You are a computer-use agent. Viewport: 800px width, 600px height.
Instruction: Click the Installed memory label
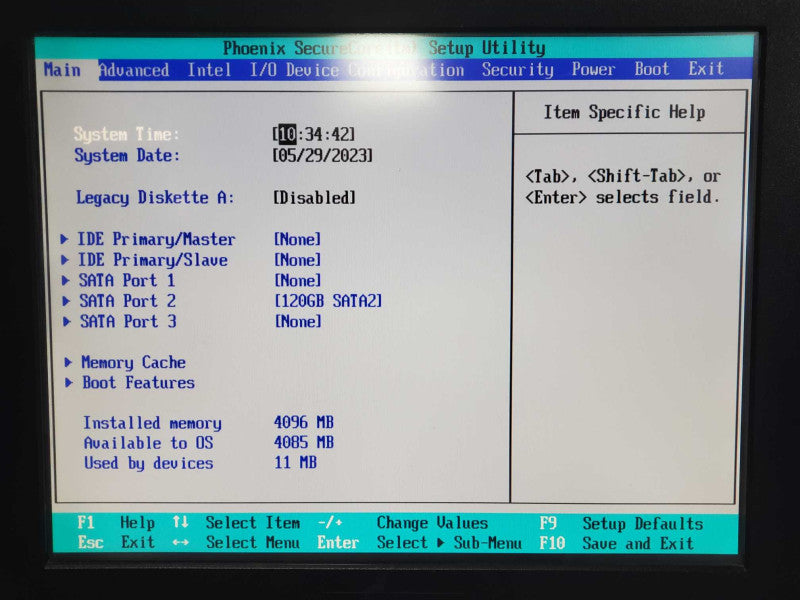click(153, 423)
